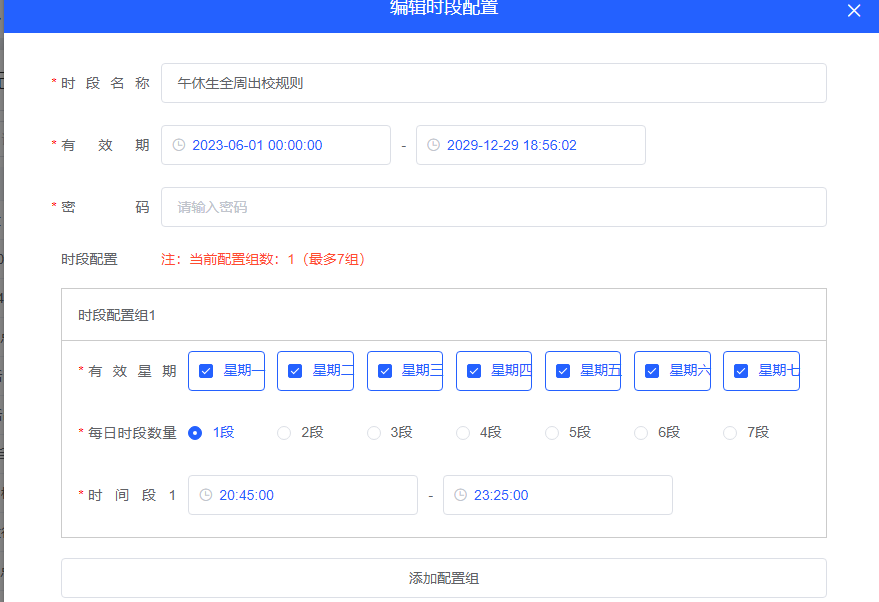Viewport: 879px width, 602px height.
Task: Click the 添加配置组 button
Action: 443,578
